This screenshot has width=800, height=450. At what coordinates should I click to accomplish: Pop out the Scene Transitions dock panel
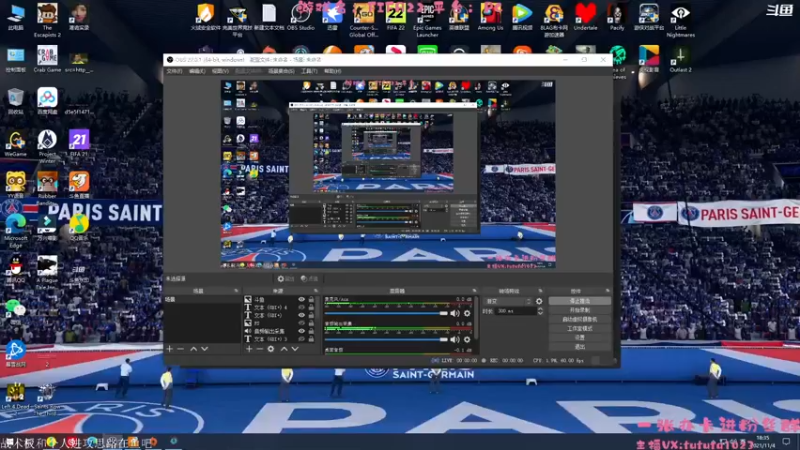(x=540, y=291)
